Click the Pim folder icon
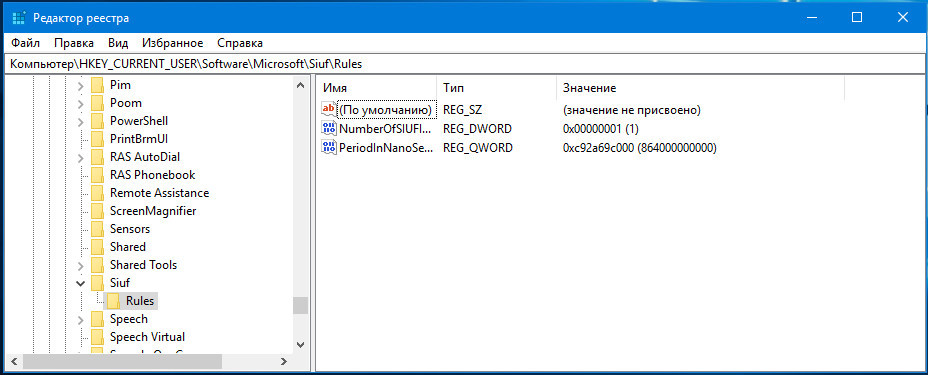This screenshot has height=375, width=928. (98, 85)
